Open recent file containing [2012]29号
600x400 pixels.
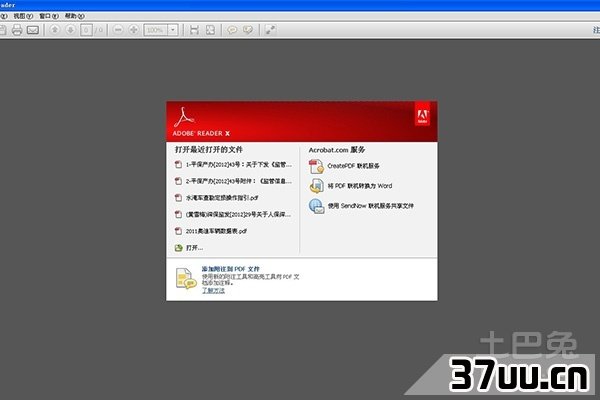pos(238,214)
